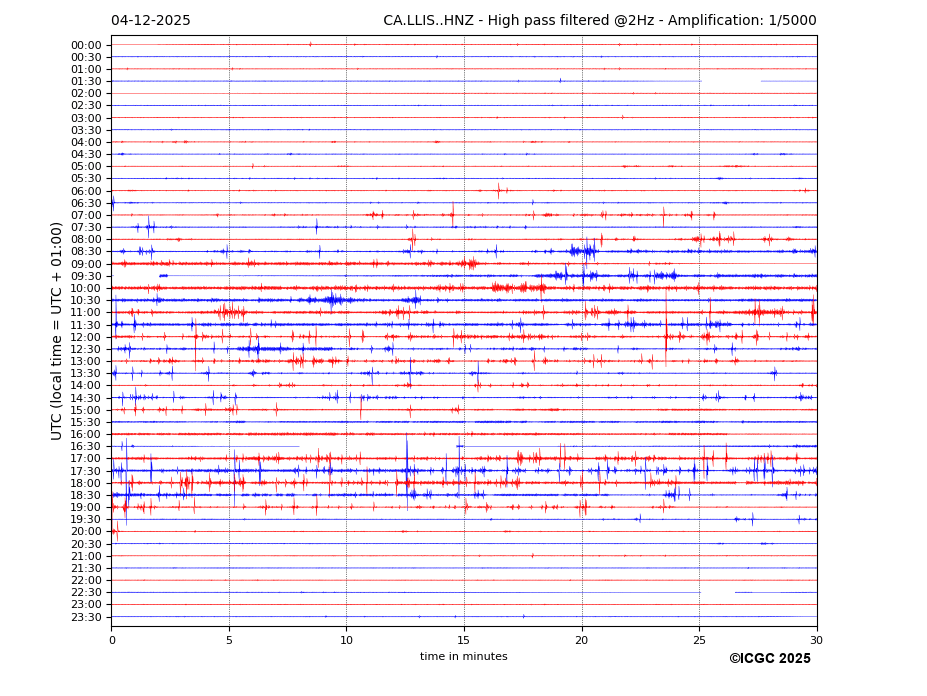Click the 'time in minutes' axis label
Screen dimensions: 927x696
(x=463, y=657)
